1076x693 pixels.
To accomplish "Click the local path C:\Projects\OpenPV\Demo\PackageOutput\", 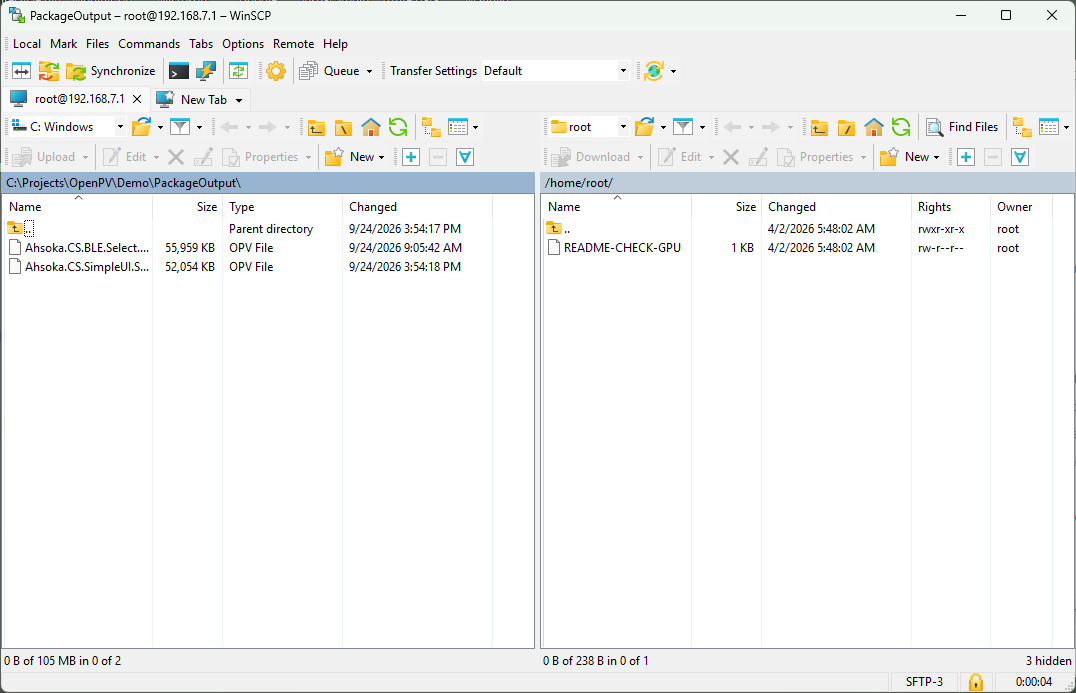I will (x=124, y=183).
